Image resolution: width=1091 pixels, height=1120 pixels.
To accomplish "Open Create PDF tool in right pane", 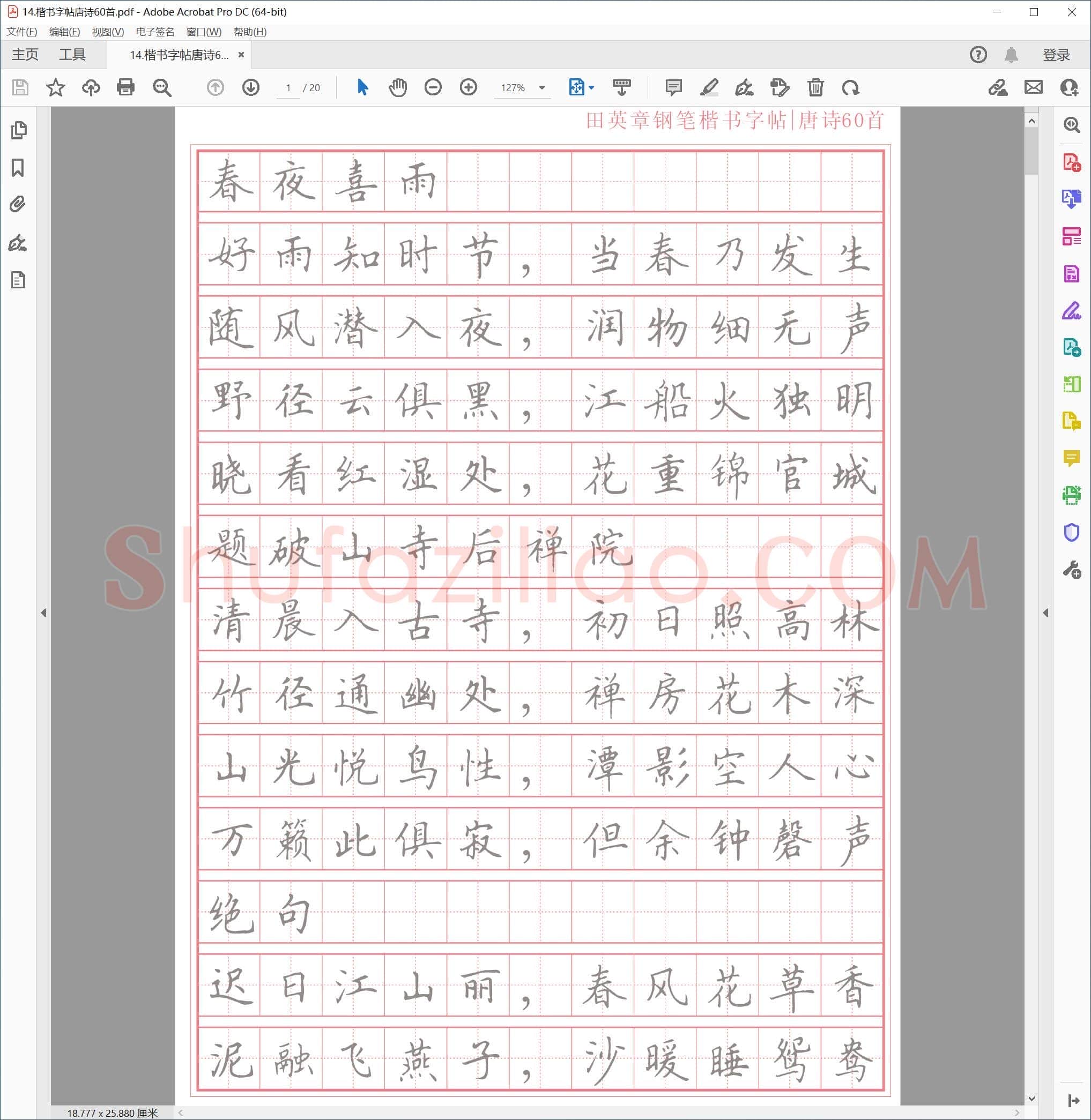I will 1072,162.
